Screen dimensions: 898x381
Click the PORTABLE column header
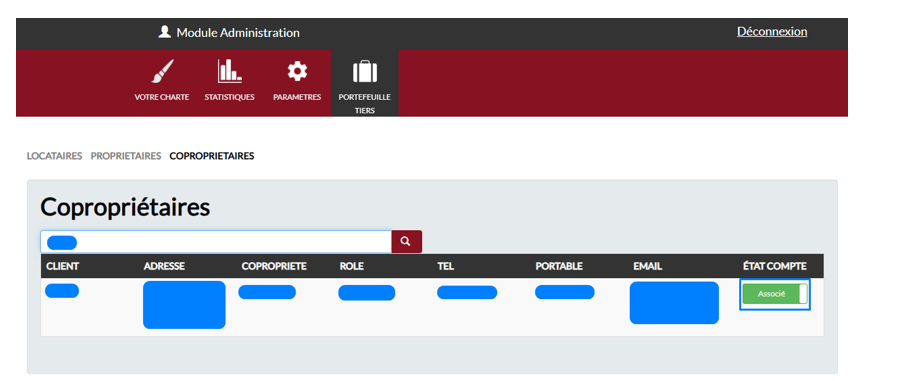[559, 266]
